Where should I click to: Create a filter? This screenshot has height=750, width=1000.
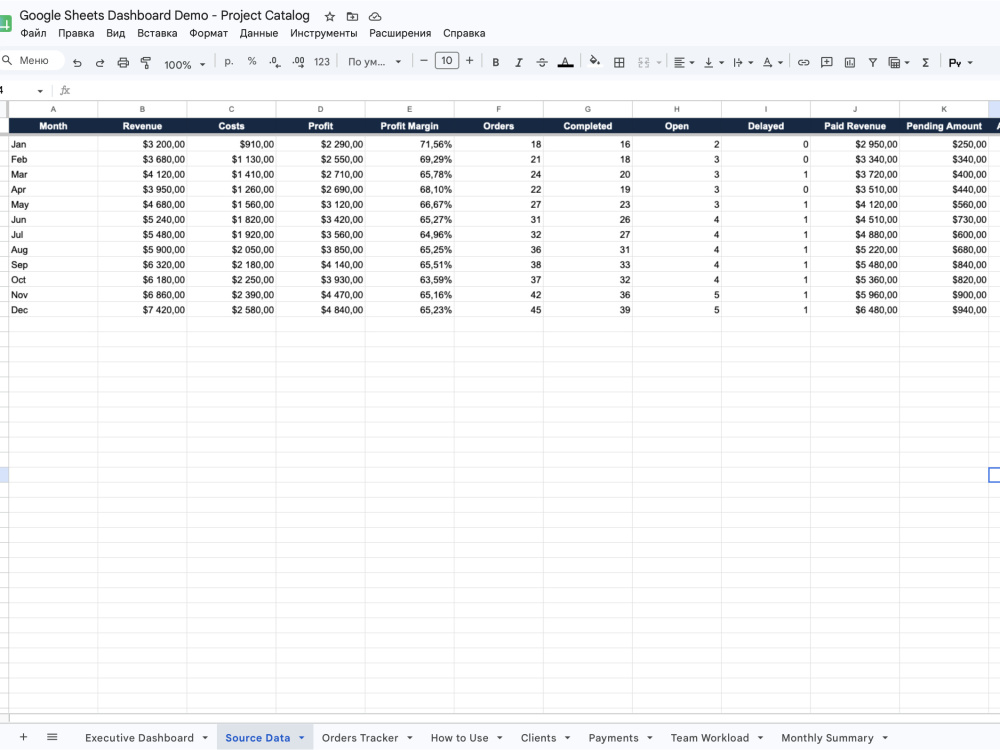coord(872,62)
